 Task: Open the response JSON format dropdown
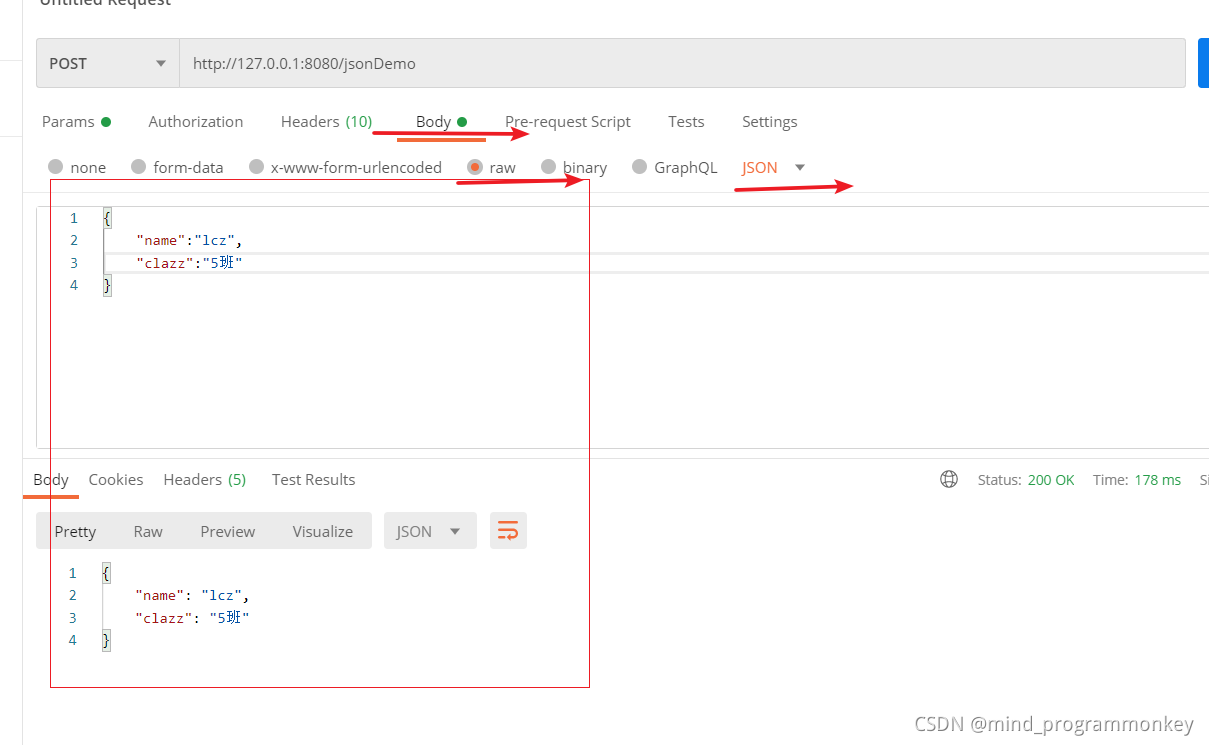click(x=430, y=531)
